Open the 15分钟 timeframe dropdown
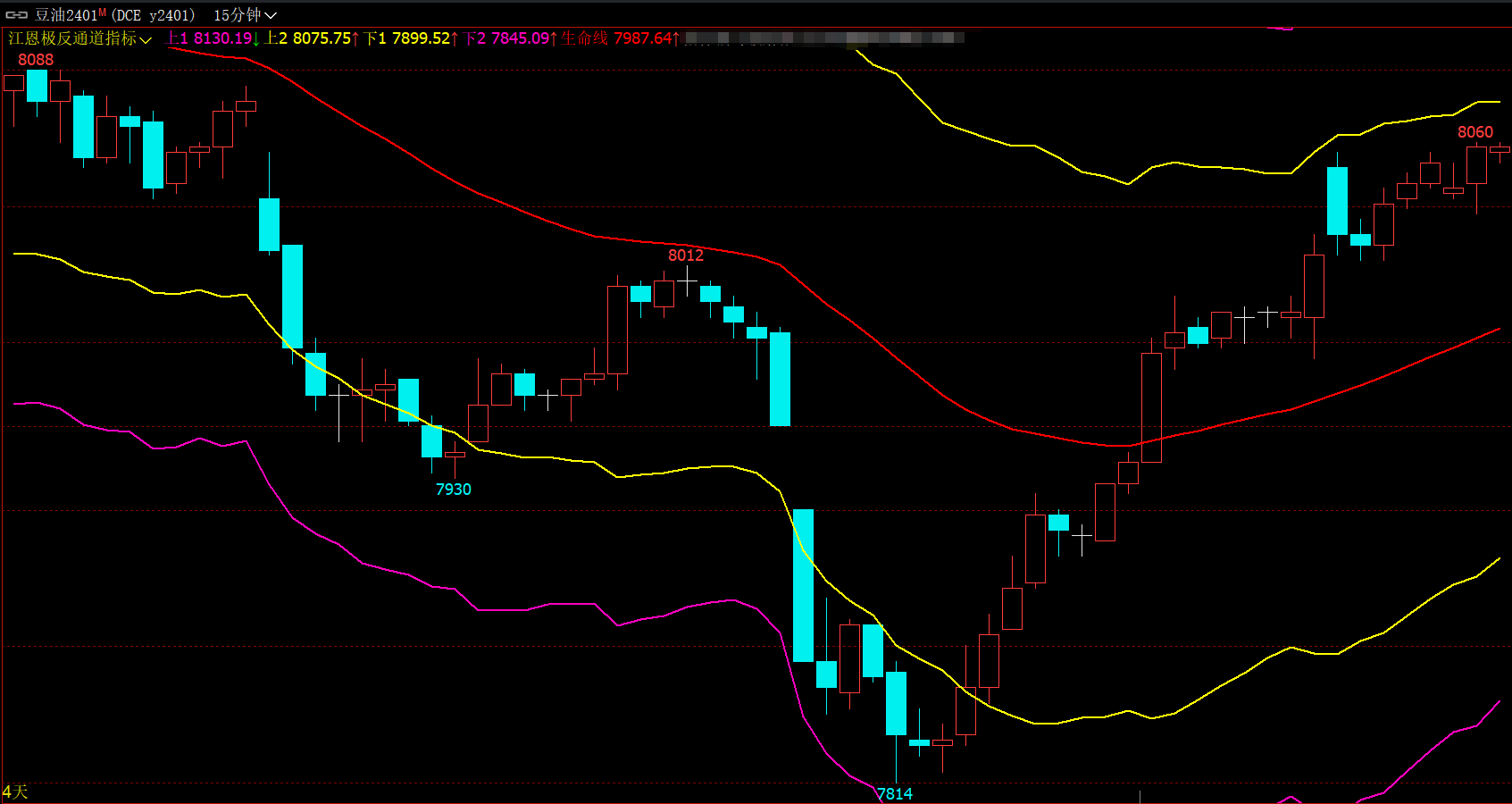 245,15
